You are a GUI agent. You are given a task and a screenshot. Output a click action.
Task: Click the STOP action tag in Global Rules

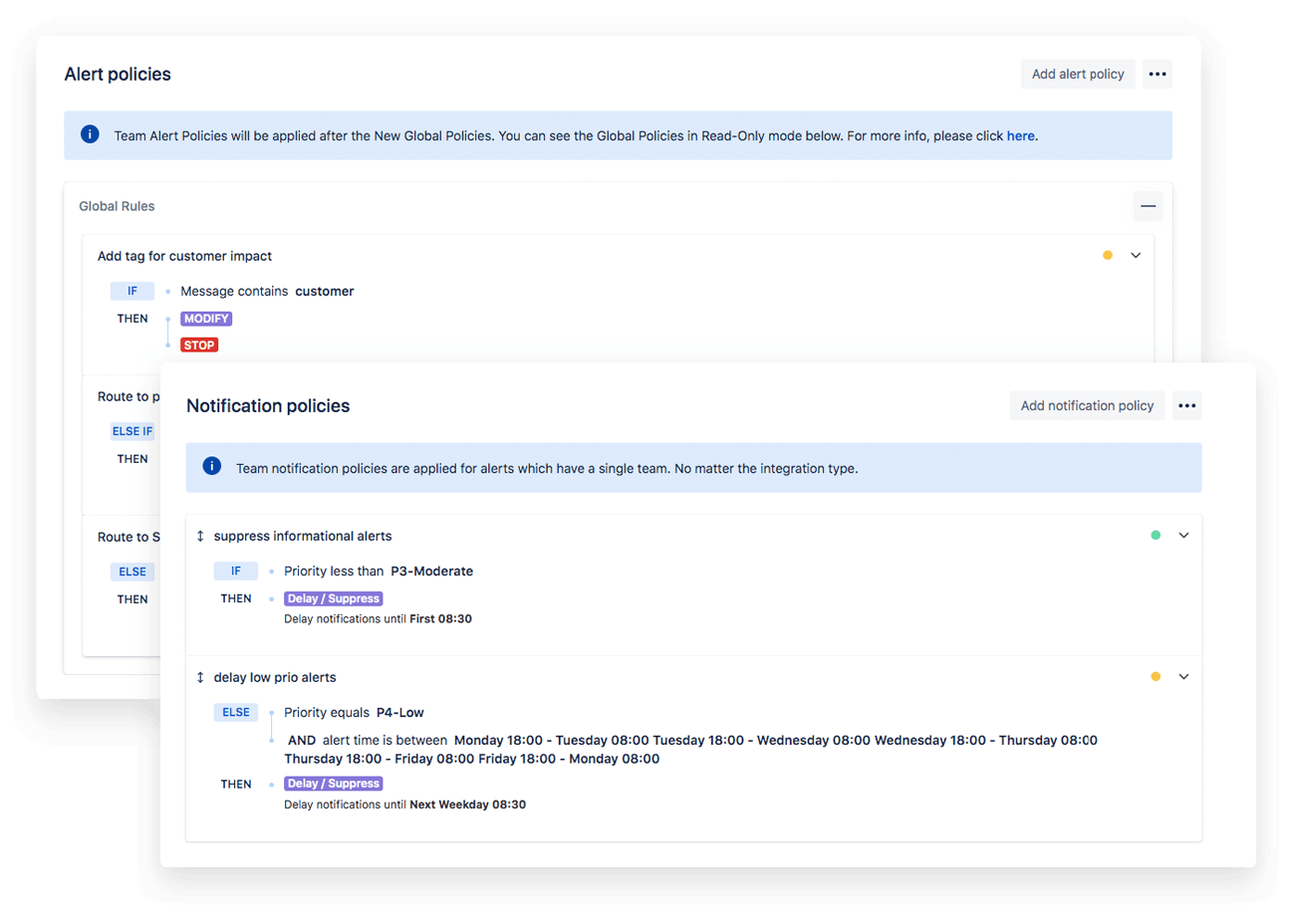coord(199,345)
